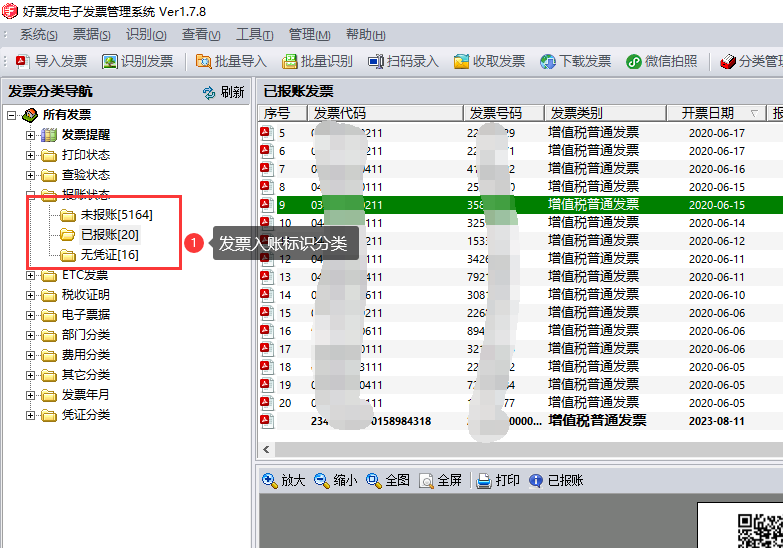Click the PDF icon on row 9
Screen dimensions: 783x548
(x=267, y=205)
